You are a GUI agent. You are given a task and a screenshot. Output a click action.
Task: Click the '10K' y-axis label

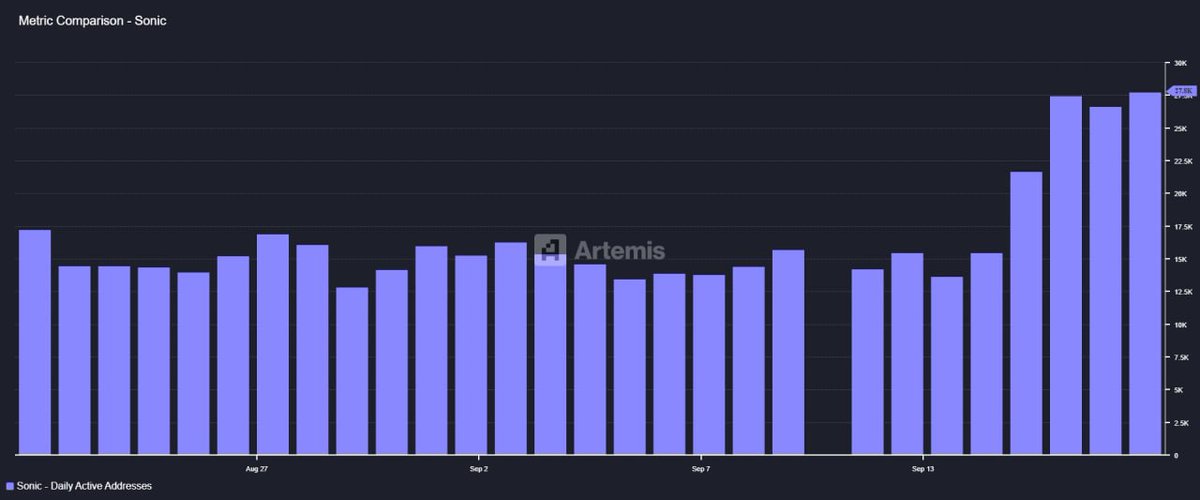coord(1181,325)
